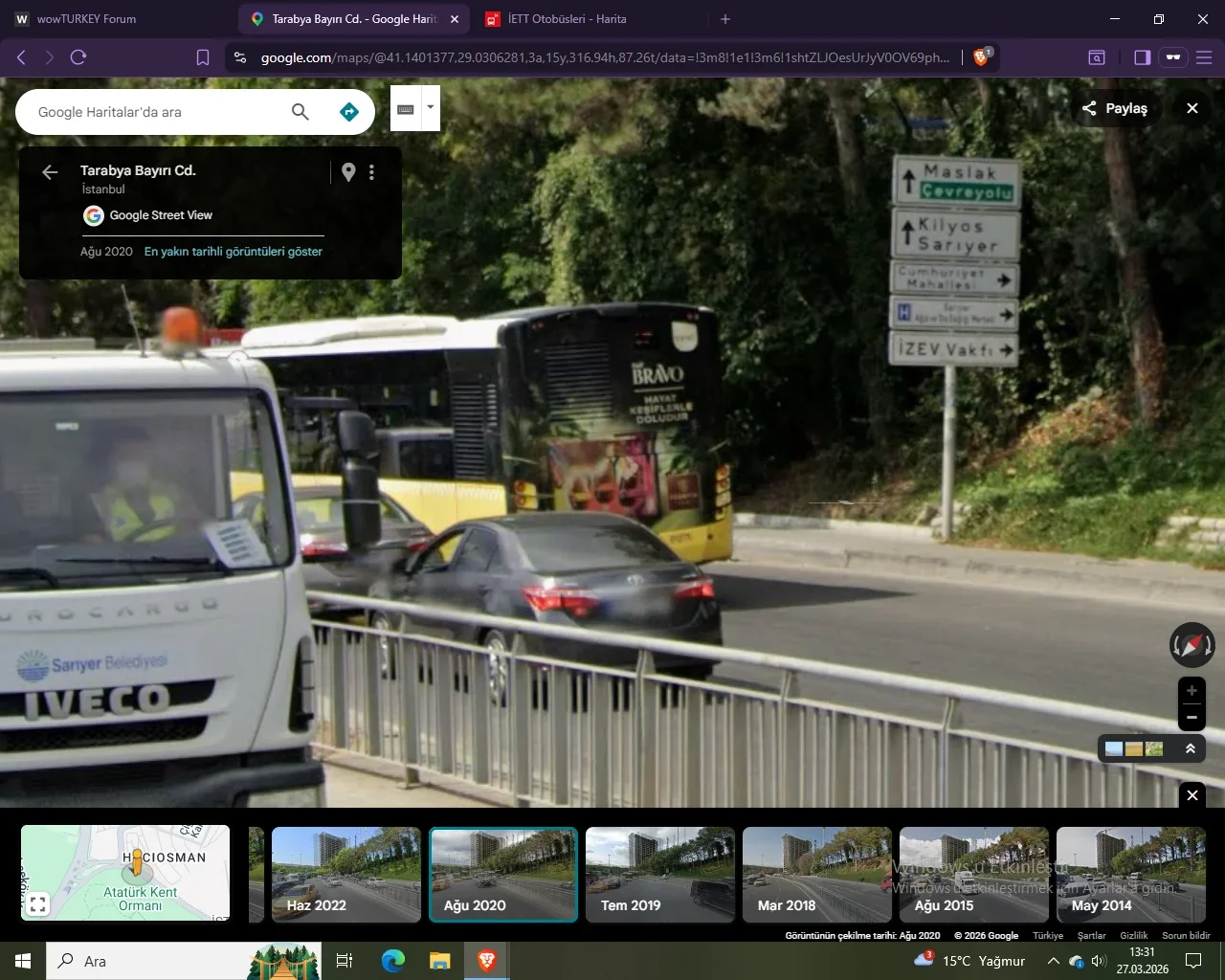1225x980 pixels.
Task: Bookmark this page with the bookmark icon
Action: 203,57
